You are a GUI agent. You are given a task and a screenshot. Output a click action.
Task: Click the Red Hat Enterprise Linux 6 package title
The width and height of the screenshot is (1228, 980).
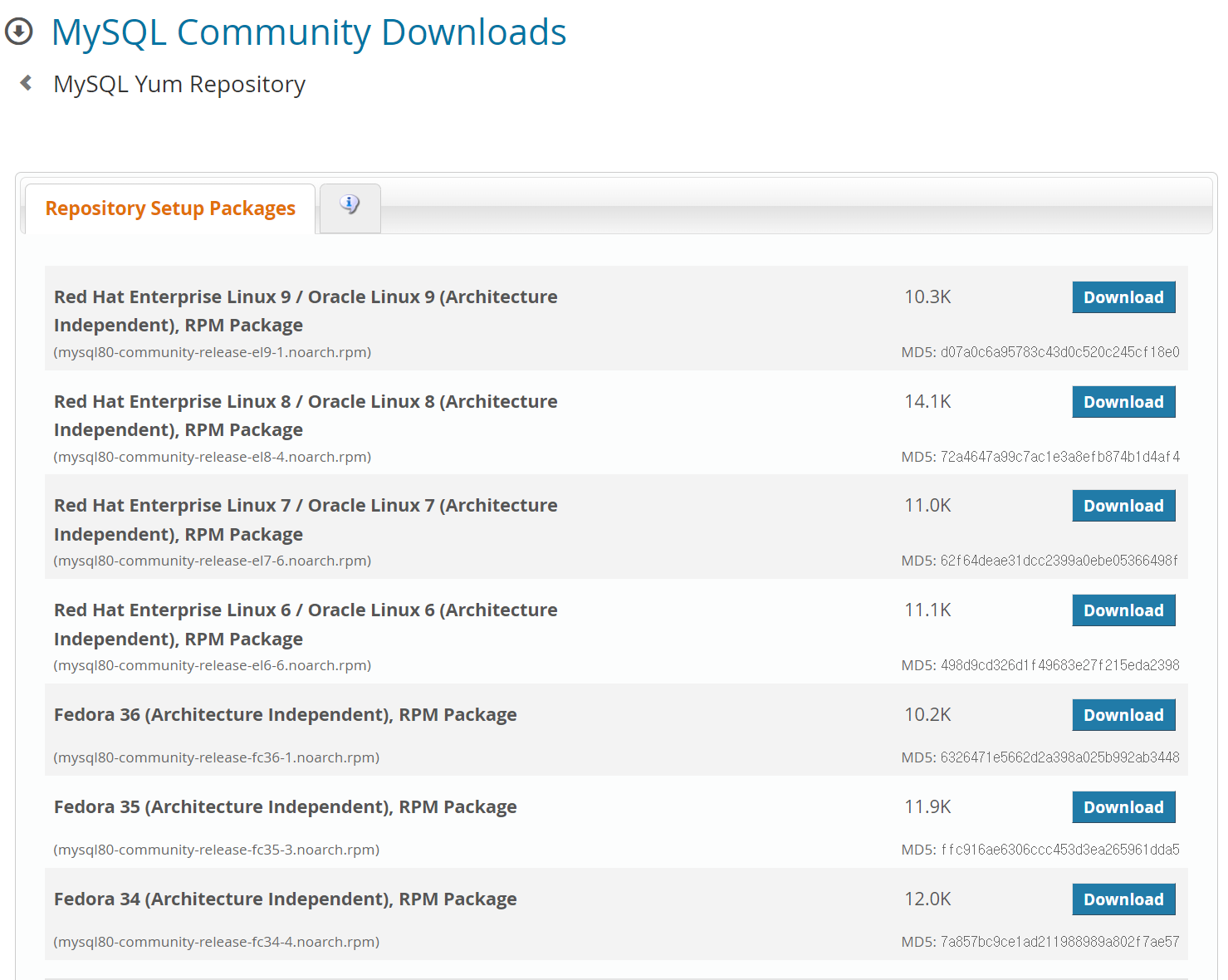coord(306,625)
